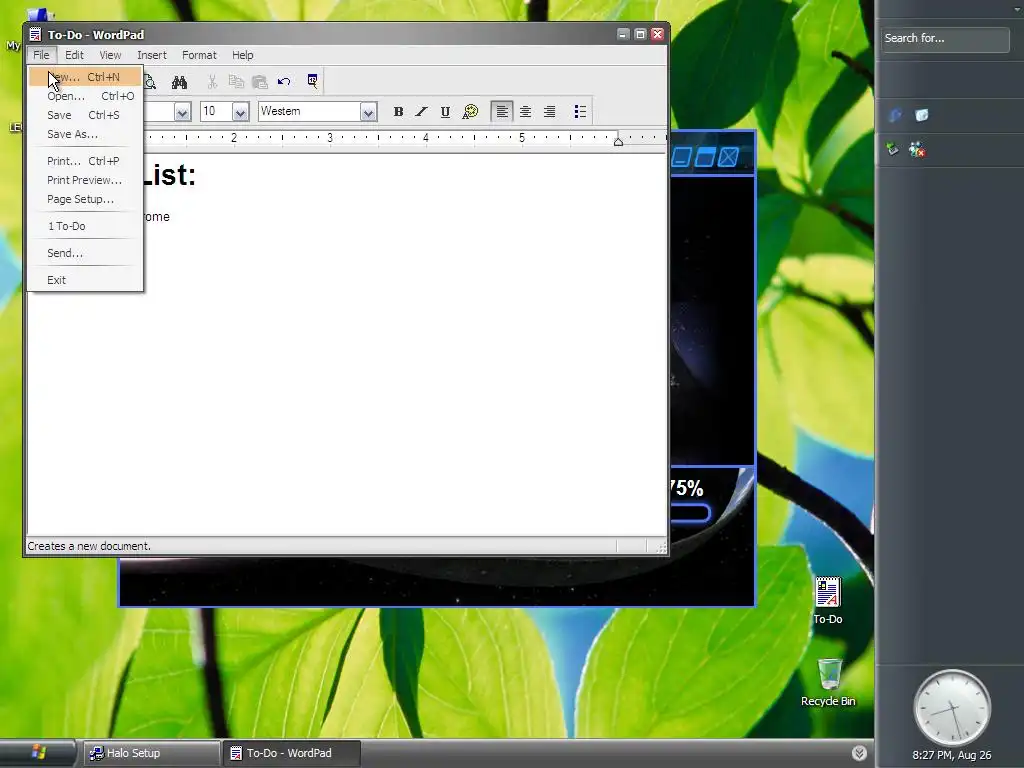
Task: Open recent file 1 To-Do
Action: 85,226
